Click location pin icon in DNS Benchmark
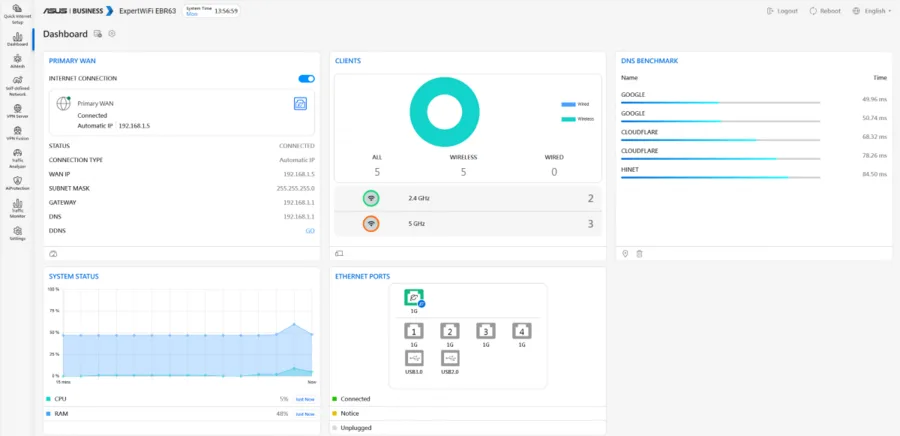Viewport: 900px width, 436px height. pos(626,254)
